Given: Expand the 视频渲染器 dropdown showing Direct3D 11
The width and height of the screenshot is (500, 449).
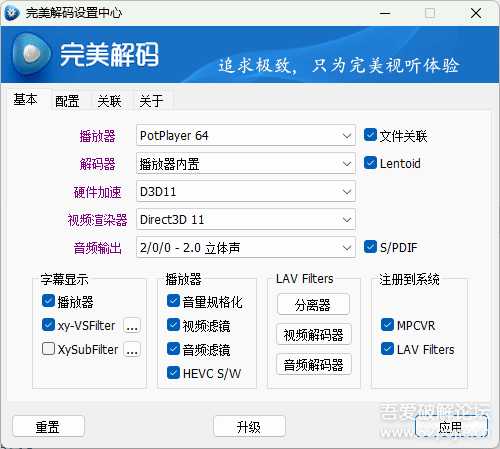Looking at the screenshot, I should [x=246, y=219].
